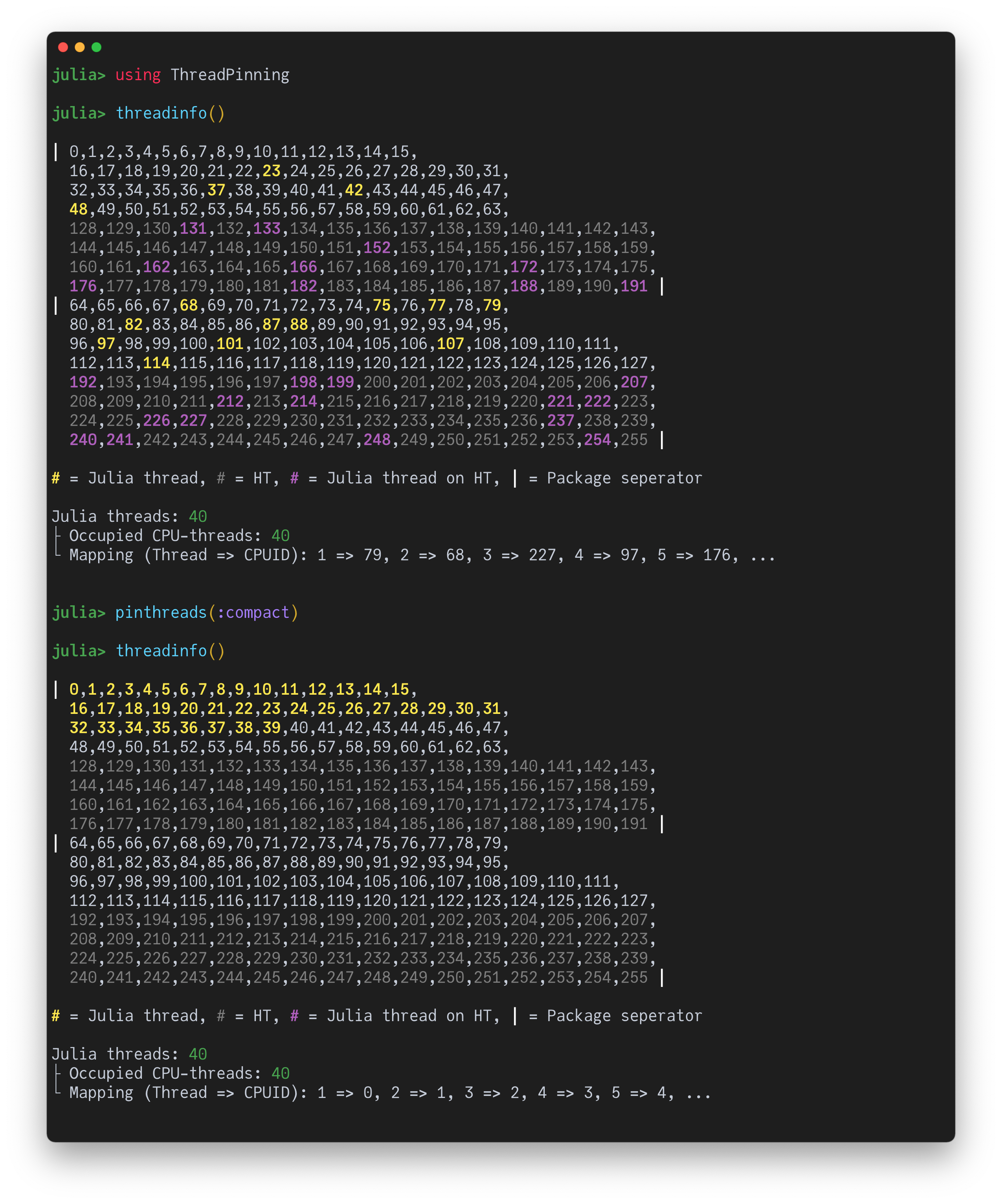Click purple highlighted CPU number 131
This screenshot has width=1002, height=1204.
193,228
